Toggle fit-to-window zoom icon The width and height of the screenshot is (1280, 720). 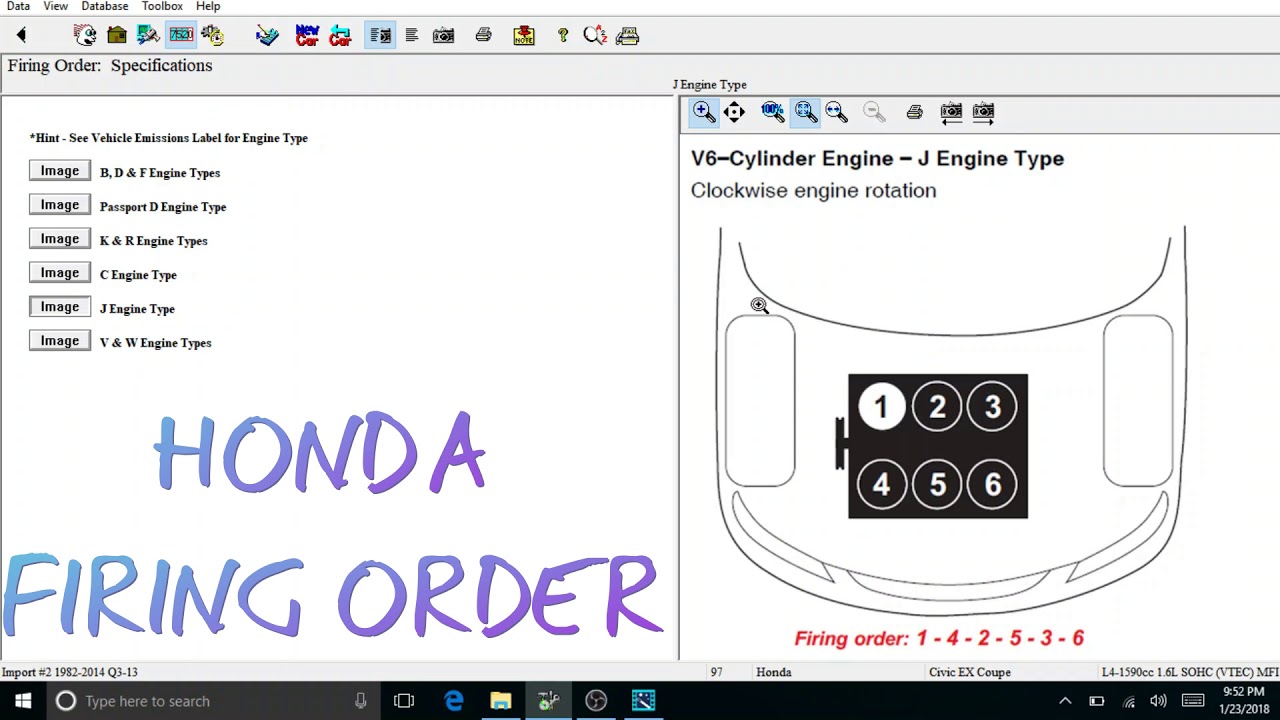[805, 112]
